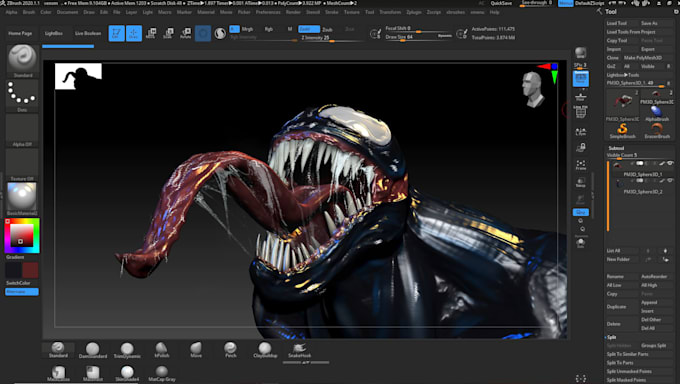Collapse the Subtool section header
The width and height of the screenshot is (680, 384).
[x=616, y=148]
